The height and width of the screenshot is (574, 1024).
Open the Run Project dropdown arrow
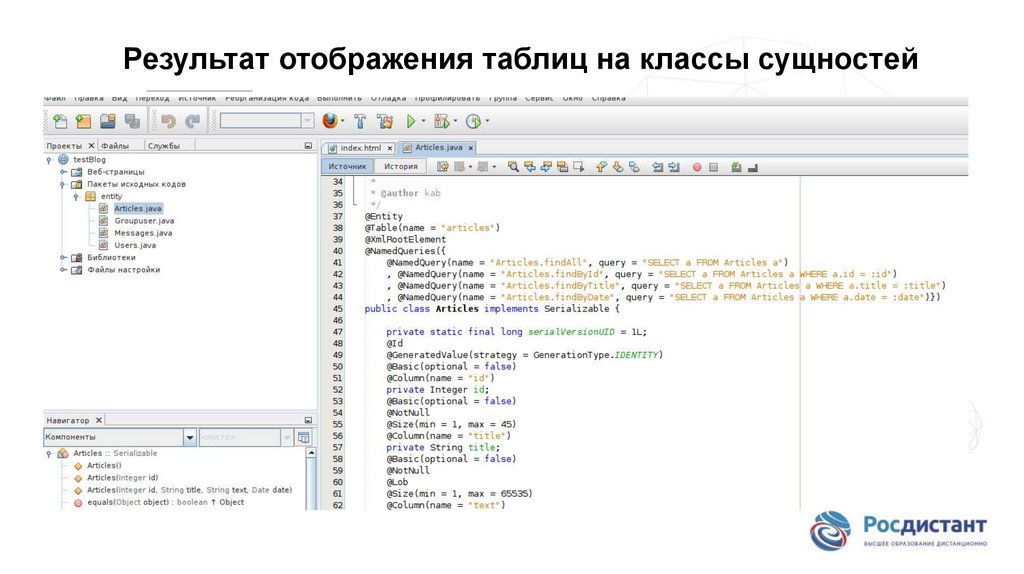pyautogui.click(x=423, y=121)
